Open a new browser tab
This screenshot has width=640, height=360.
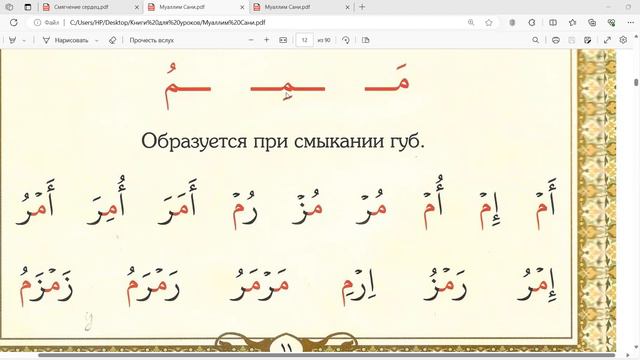(362, 7)
